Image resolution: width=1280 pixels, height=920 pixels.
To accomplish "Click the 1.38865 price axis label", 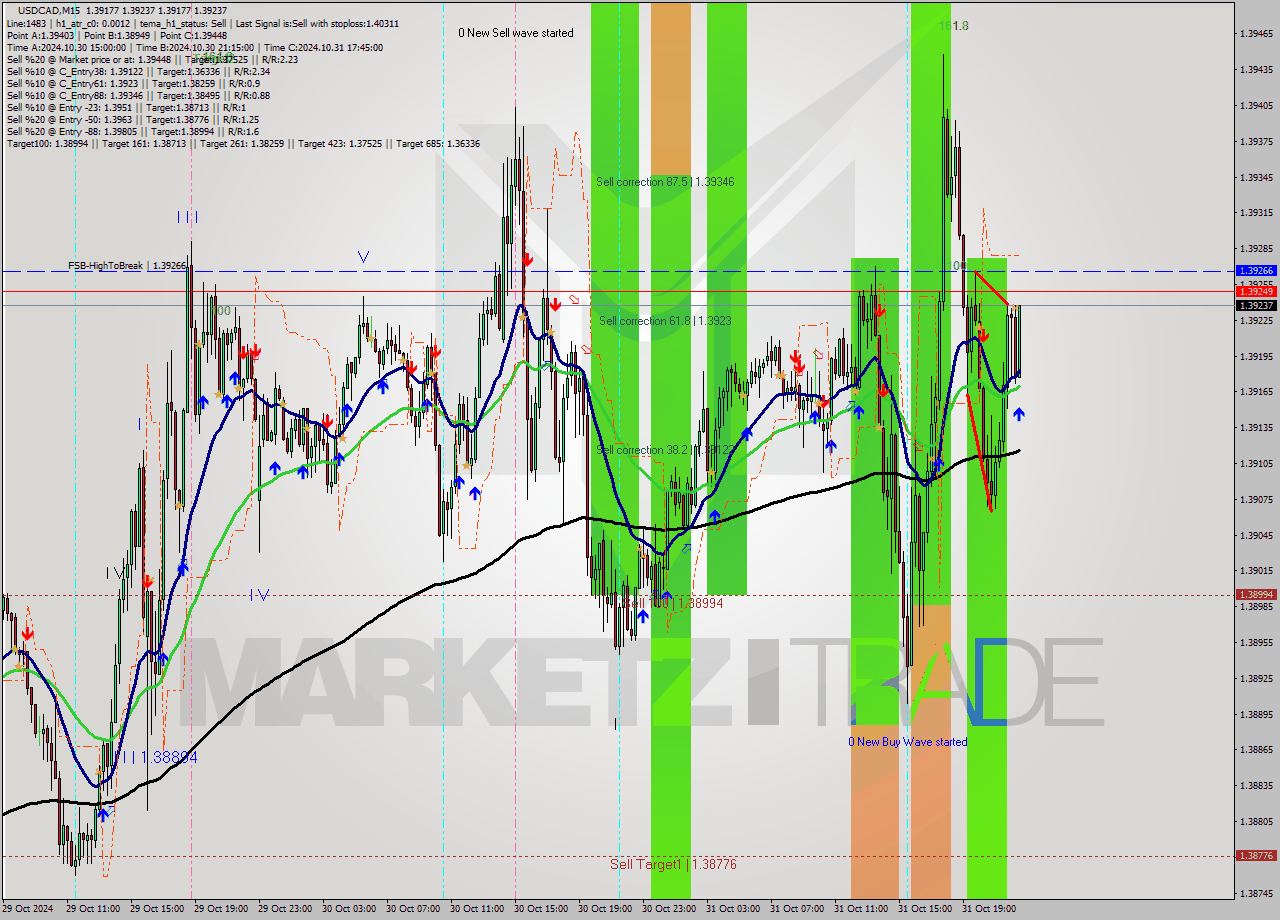I will pyautogui.click(x=1256, y=750).
